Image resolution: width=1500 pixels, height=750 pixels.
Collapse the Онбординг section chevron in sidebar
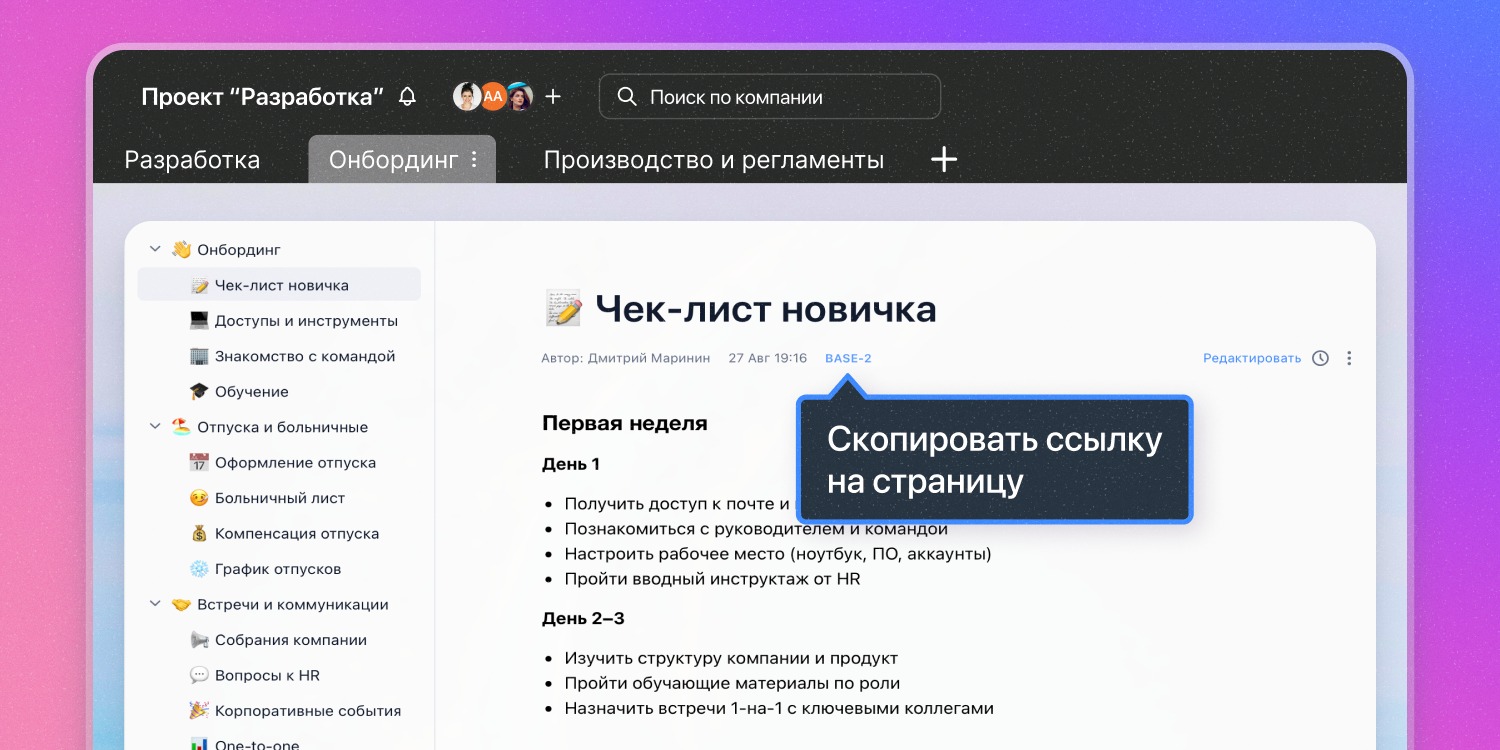point(155,249)
